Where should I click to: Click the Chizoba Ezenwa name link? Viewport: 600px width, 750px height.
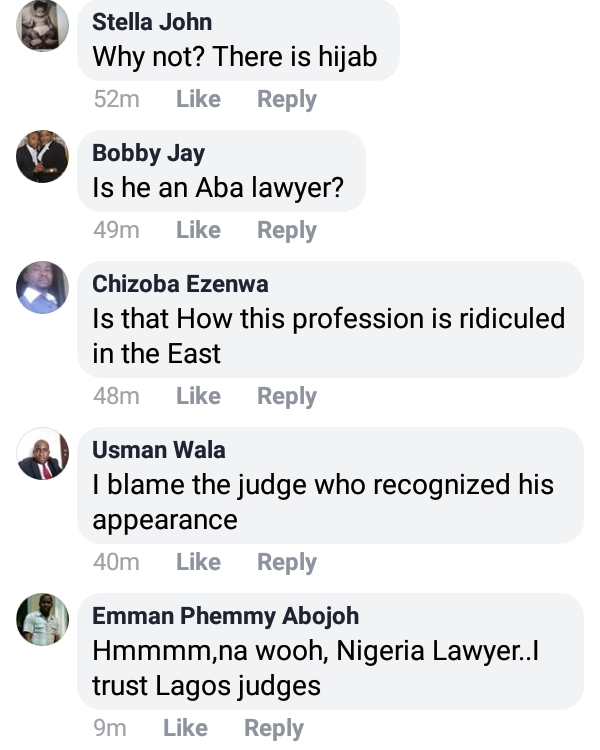(x=180, y=284)
